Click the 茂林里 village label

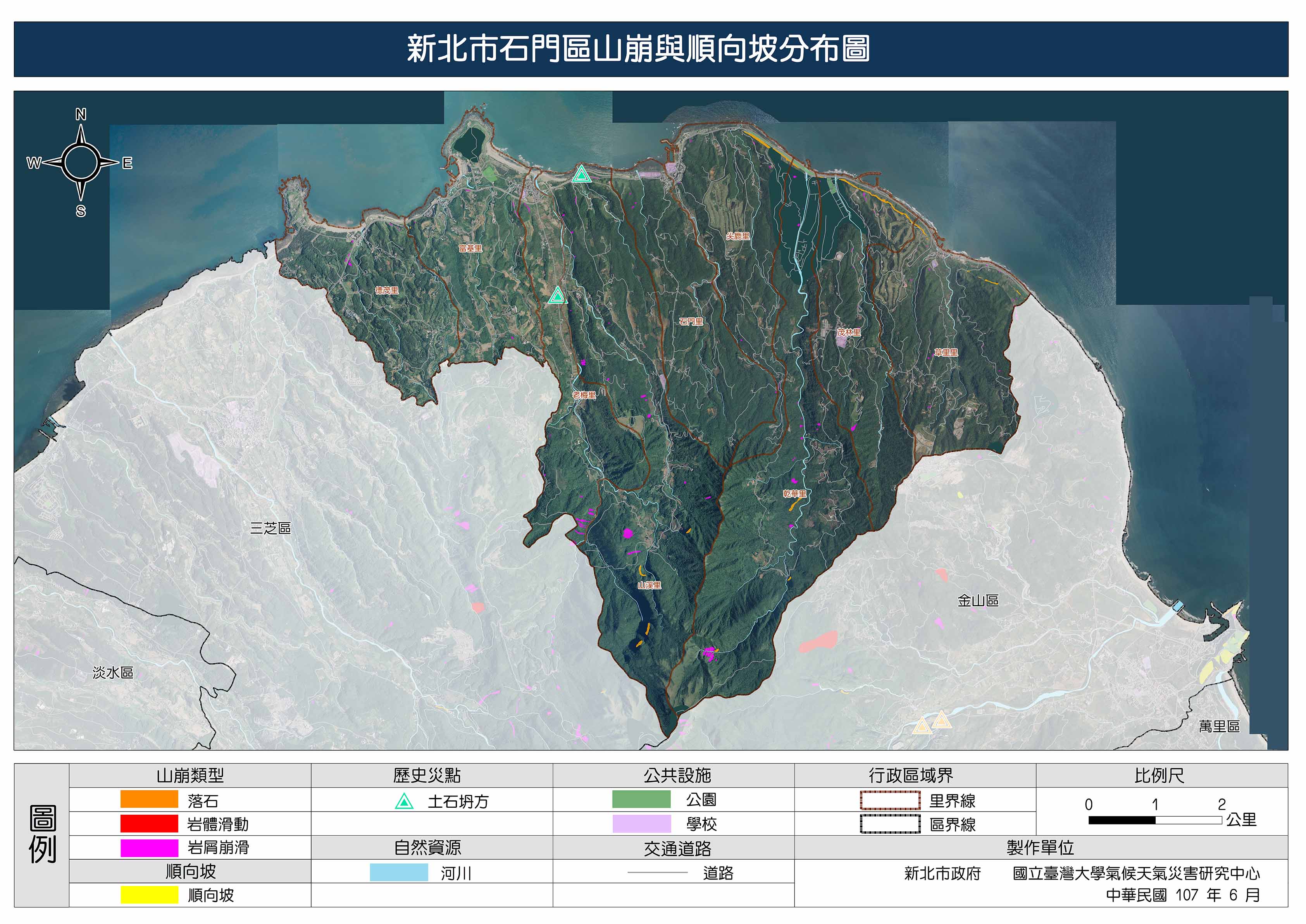click(848, 332)
